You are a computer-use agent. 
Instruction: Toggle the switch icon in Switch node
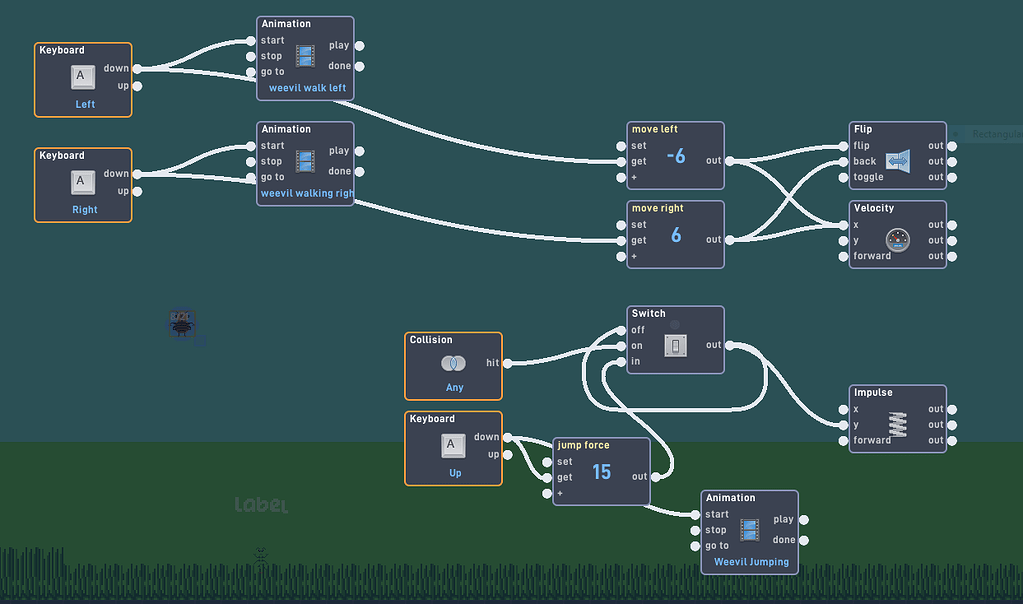675,345
